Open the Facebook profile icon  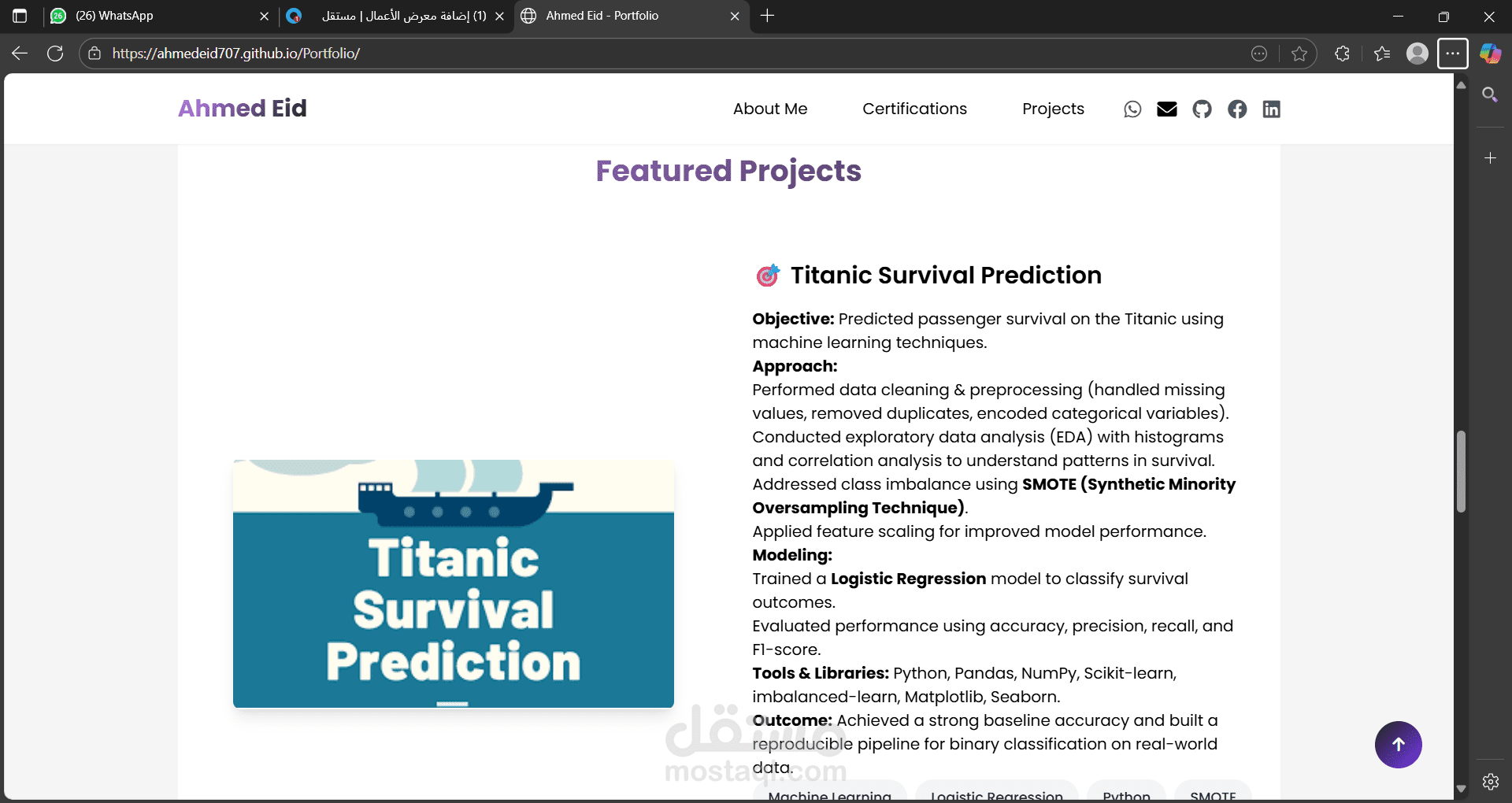tap(1237, 109)
